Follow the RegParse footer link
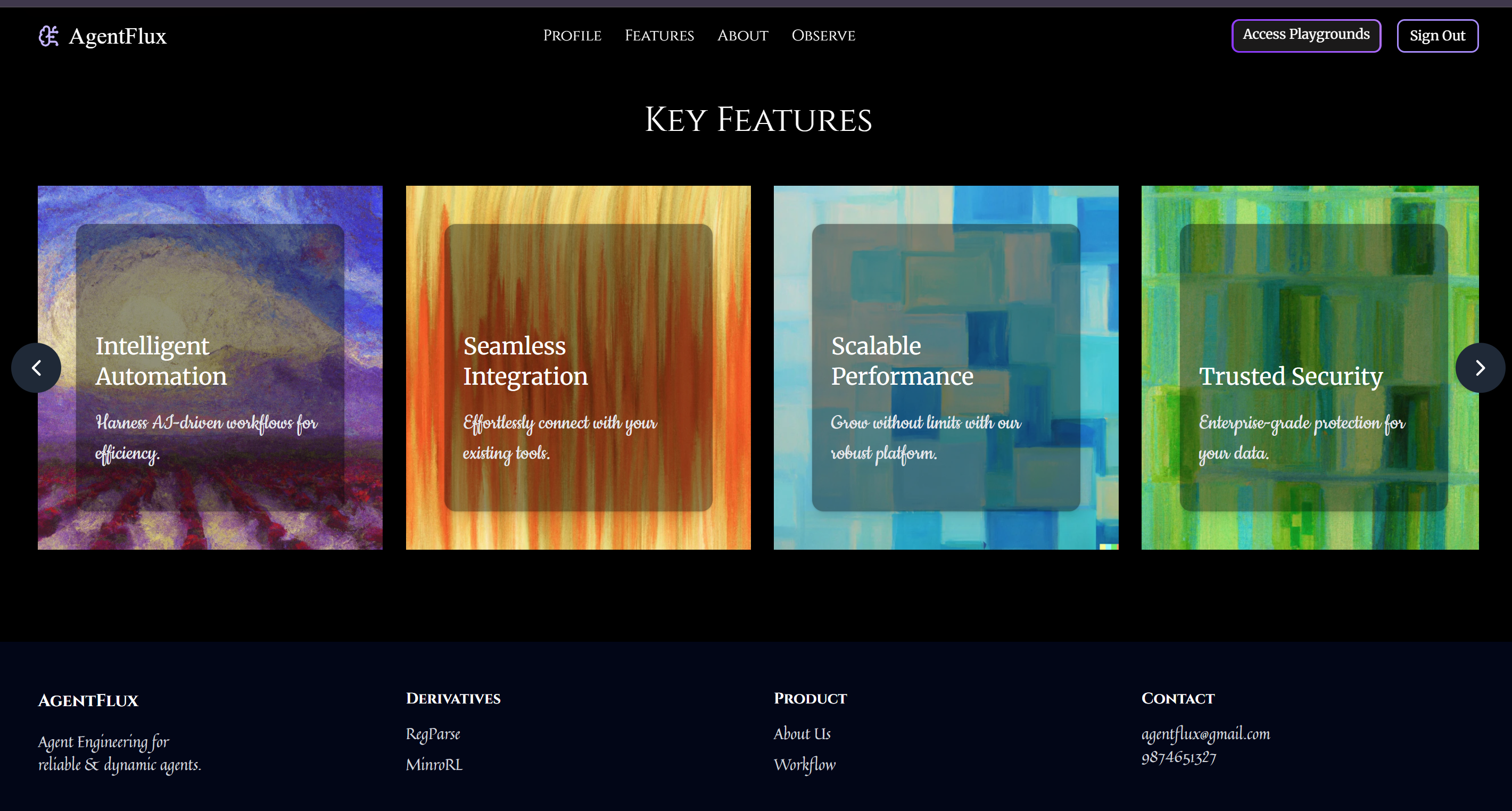This screenshot has height=811, width=1512. (433, 734)
